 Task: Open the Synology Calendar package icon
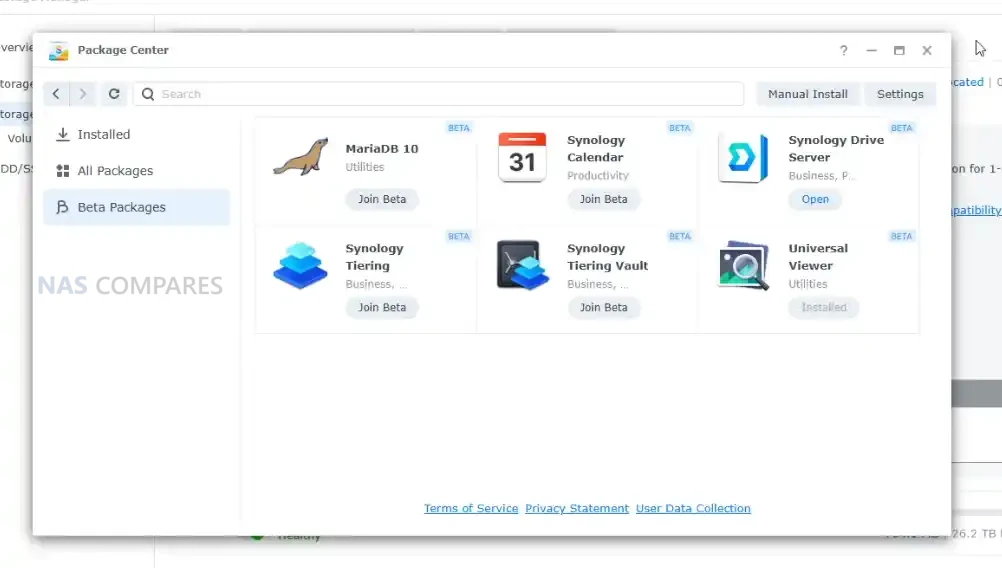pyautogui.click(x=522, y=158)
